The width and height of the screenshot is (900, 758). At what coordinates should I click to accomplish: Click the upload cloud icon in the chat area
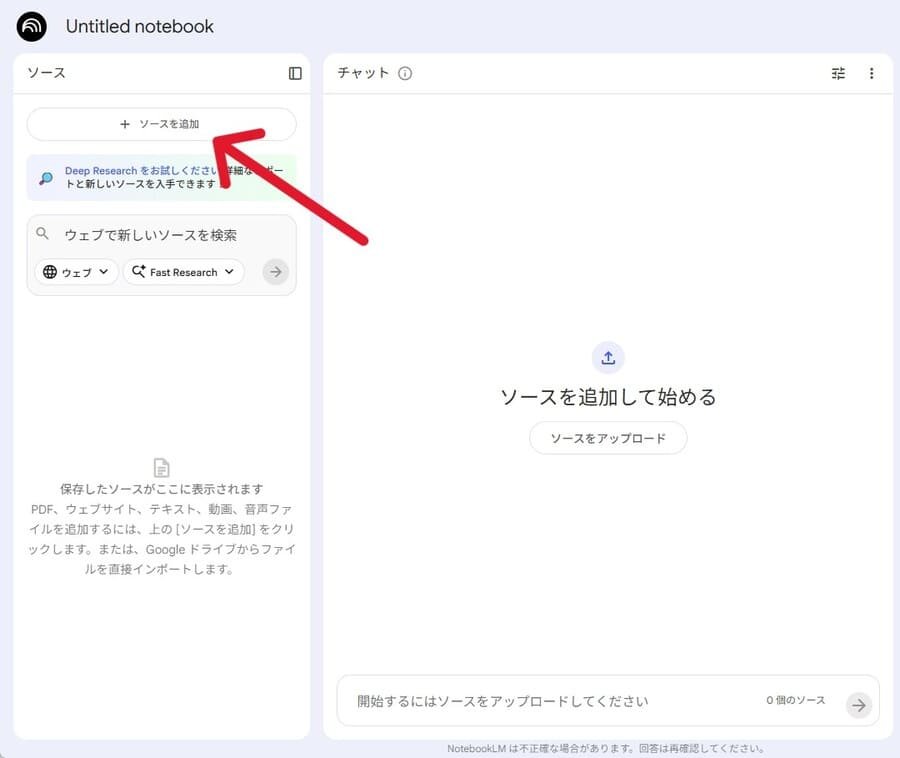click(x=608, y=357)
